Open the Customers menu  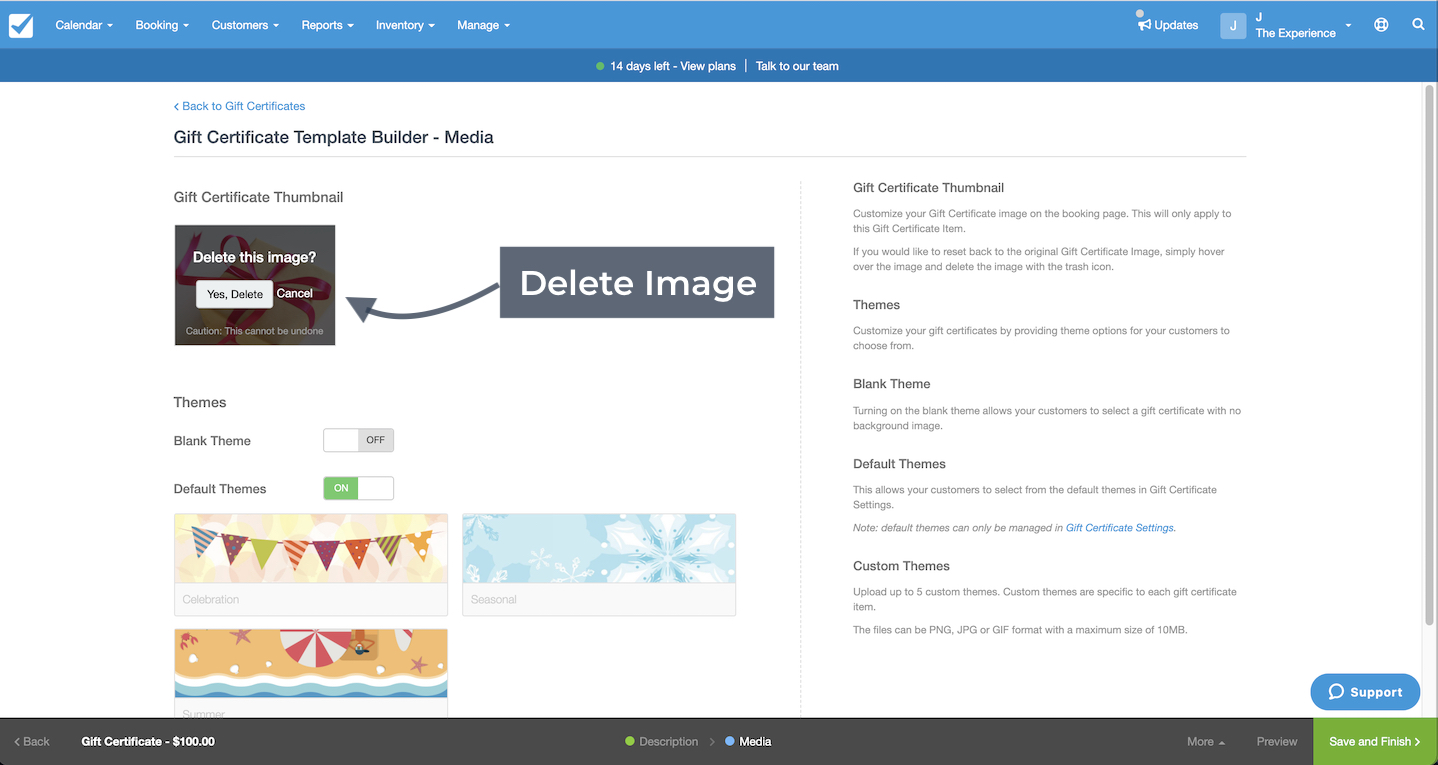pyautogui.click(x=245, y=25)
